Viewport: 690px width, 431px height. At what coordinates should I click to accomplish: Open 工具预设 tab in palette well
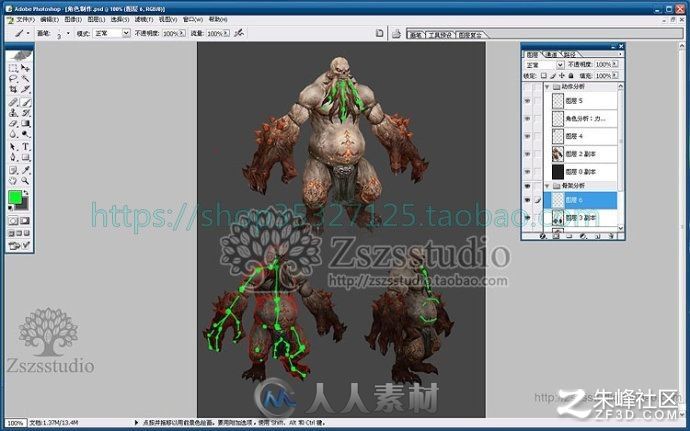point(440,35)
